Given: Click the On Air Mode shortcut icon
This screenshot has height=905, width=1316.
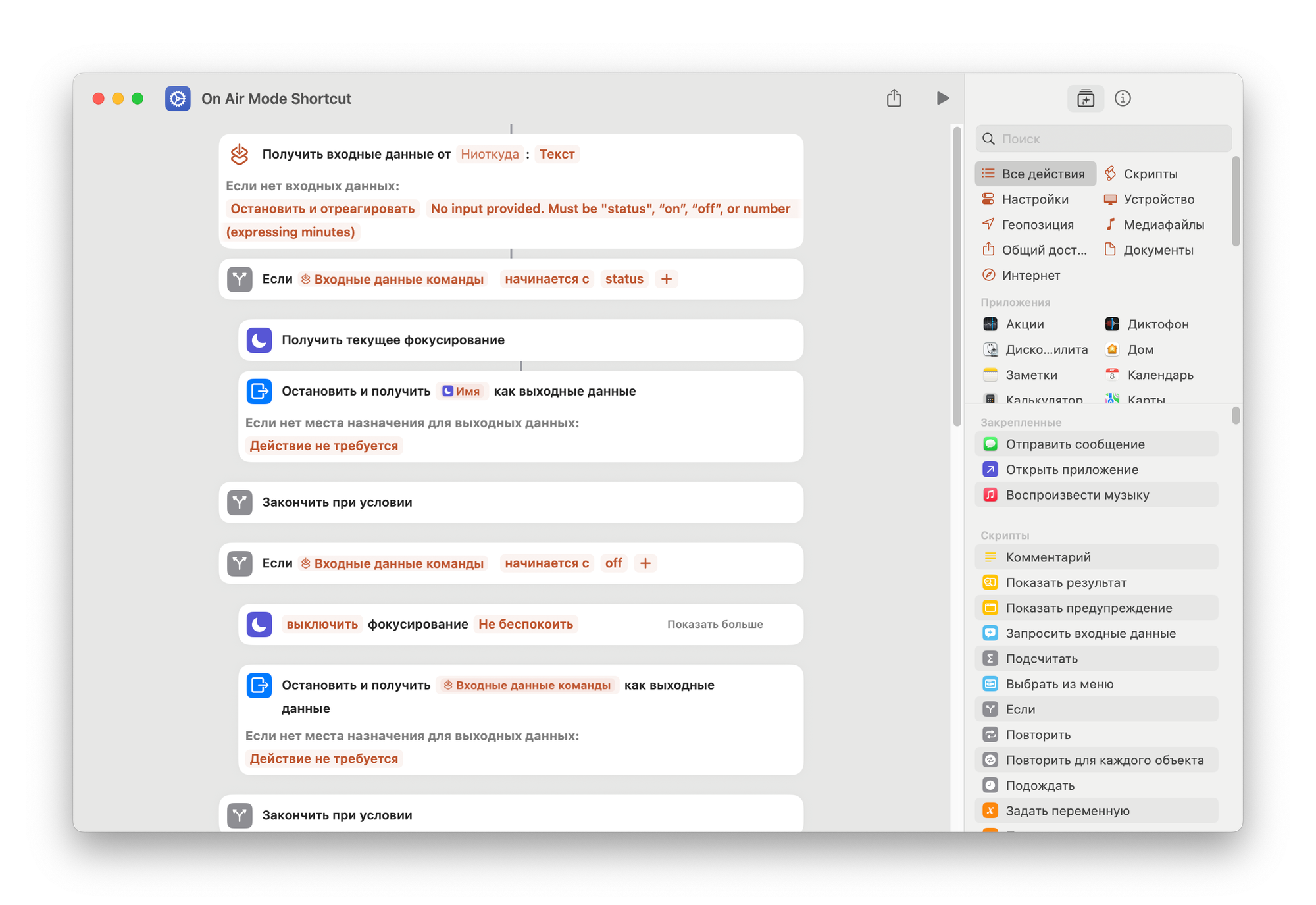Looking at the screenshot, I should point(178,99).
